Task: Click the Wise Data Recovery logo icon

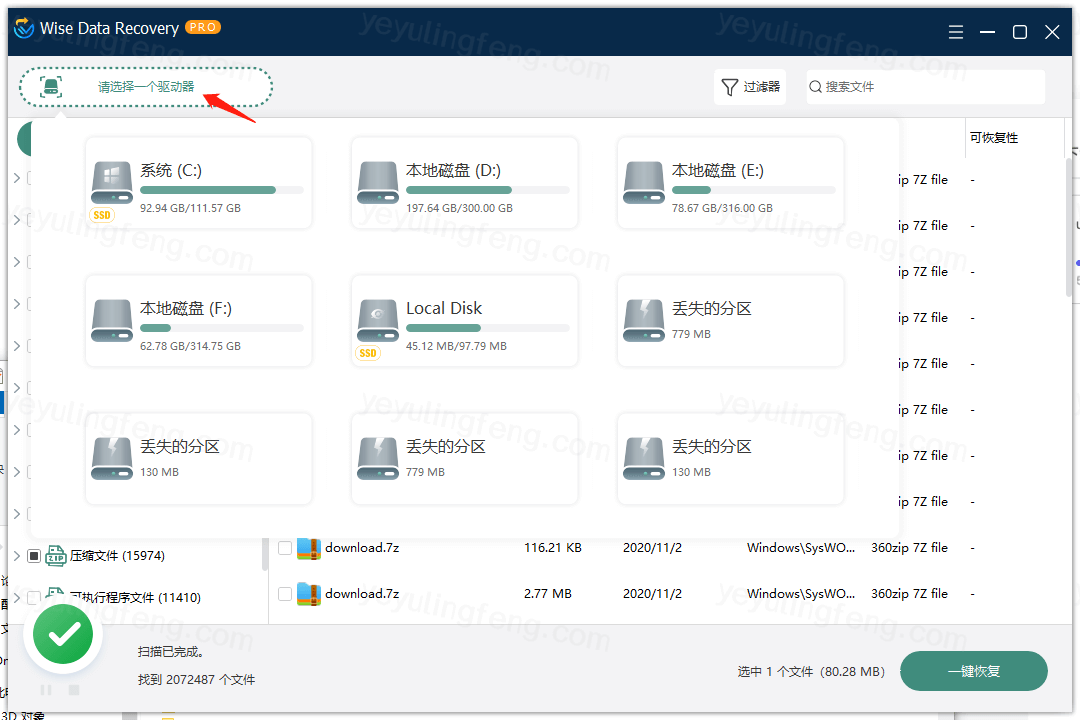Action: tap(23, 28)
